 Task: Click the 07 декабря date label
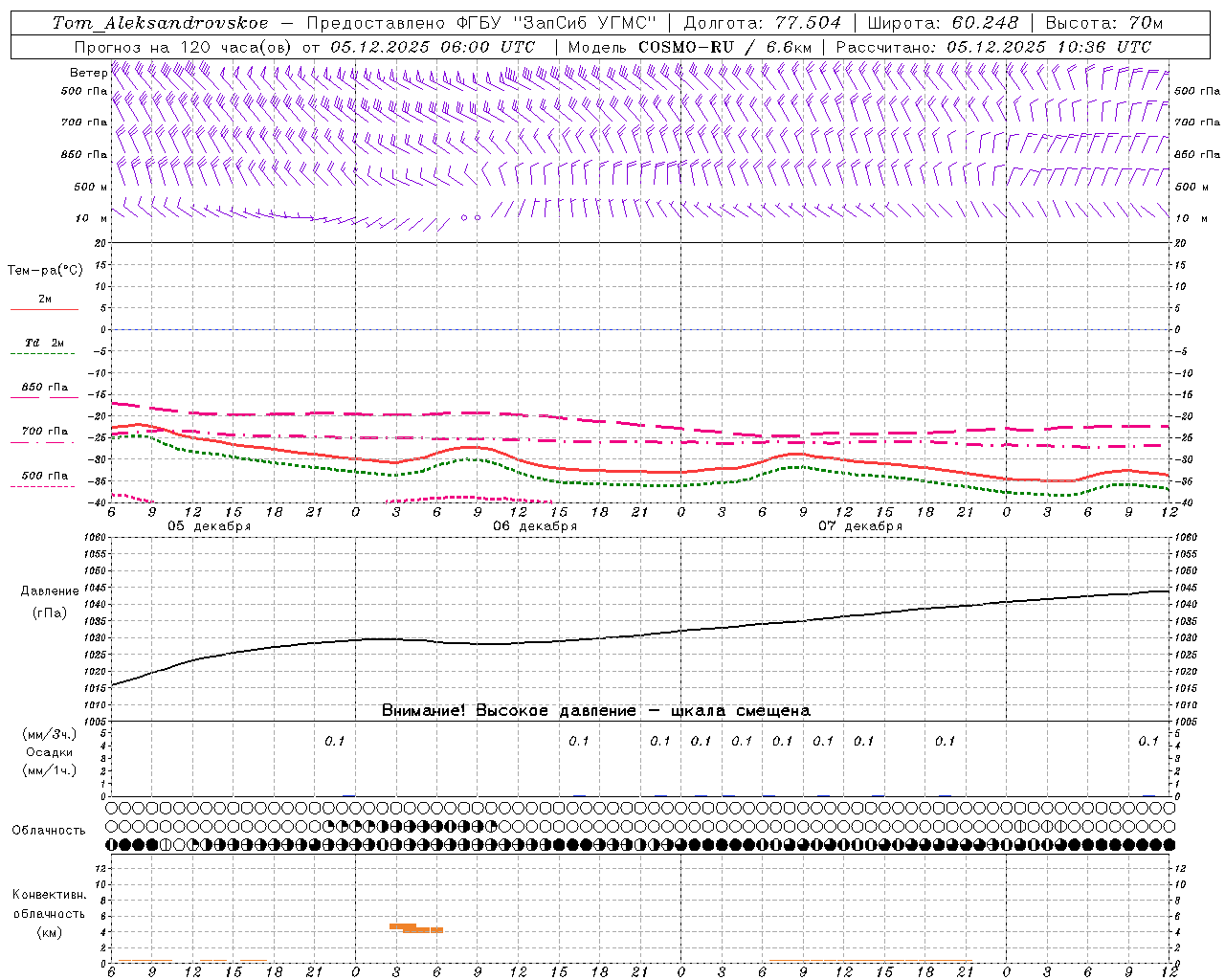860,526
